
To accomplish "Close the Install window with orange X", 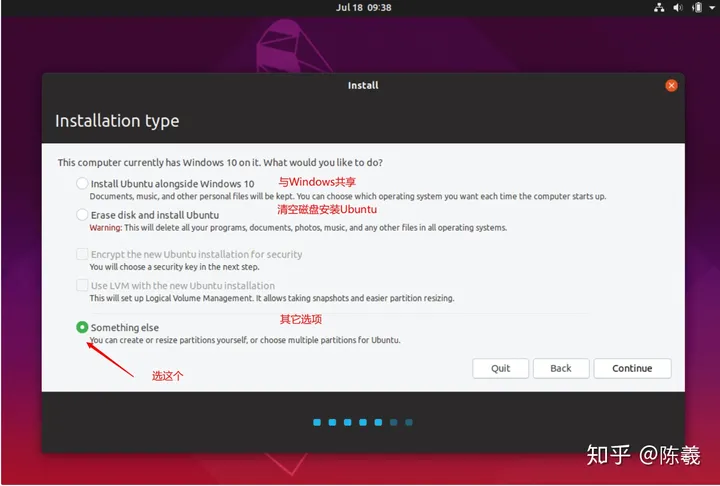I will coord(671,85).
